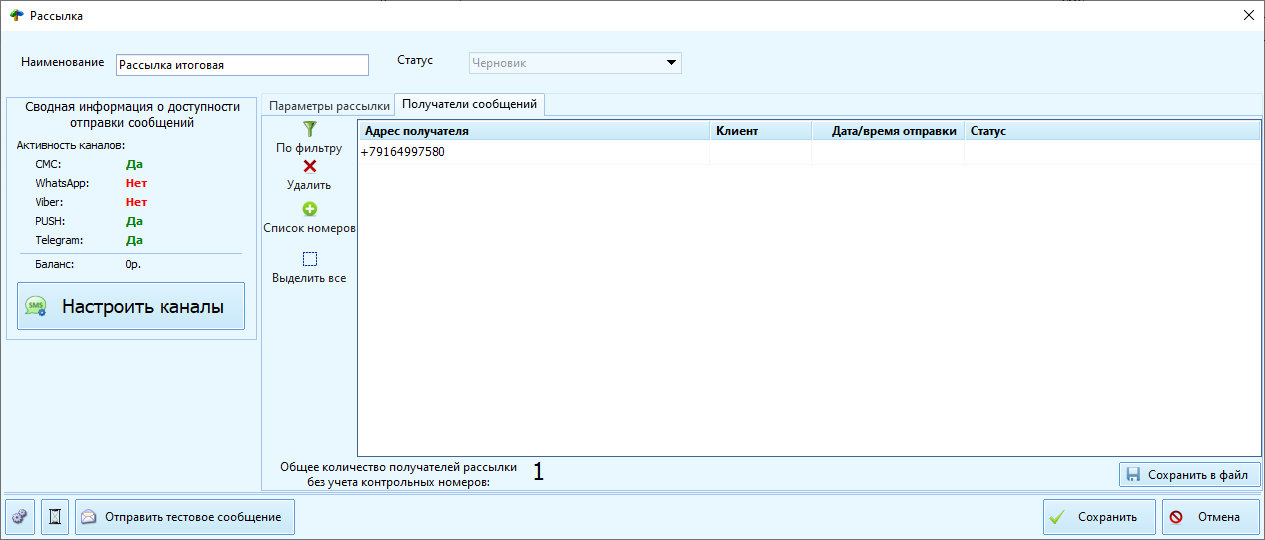Click the total recipients count 1
The width and height of the screenshot is (1265, 540).
538,472
